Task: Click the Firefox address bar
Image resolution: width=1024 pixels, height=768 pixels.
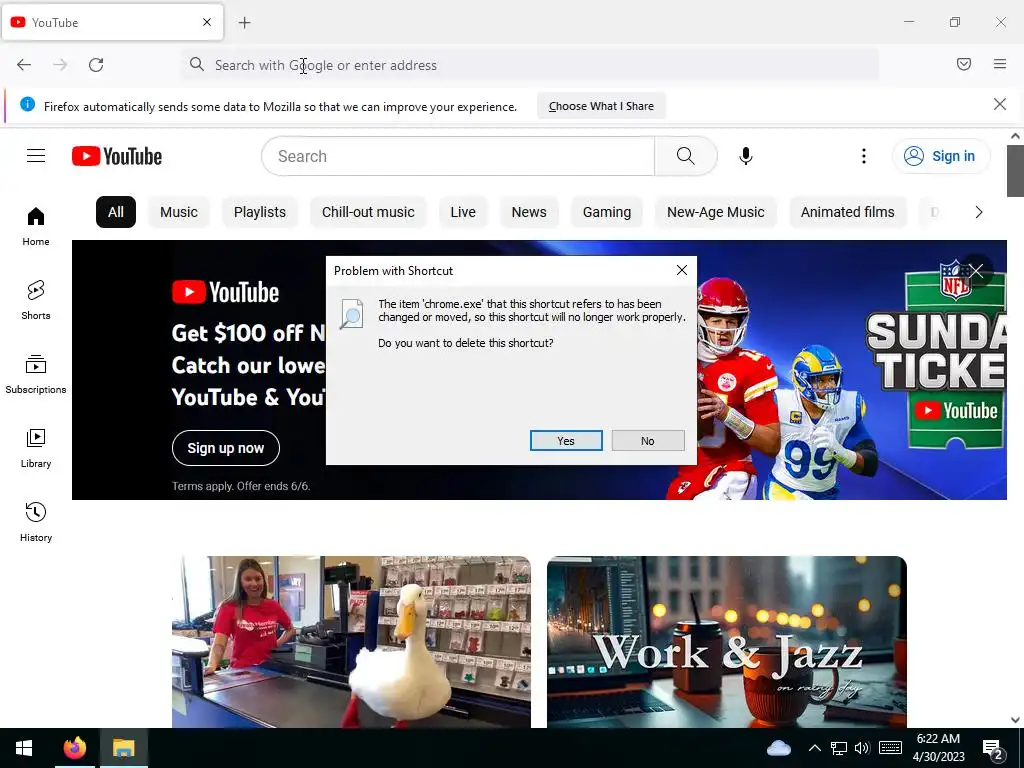Action: tap(530, 65)
